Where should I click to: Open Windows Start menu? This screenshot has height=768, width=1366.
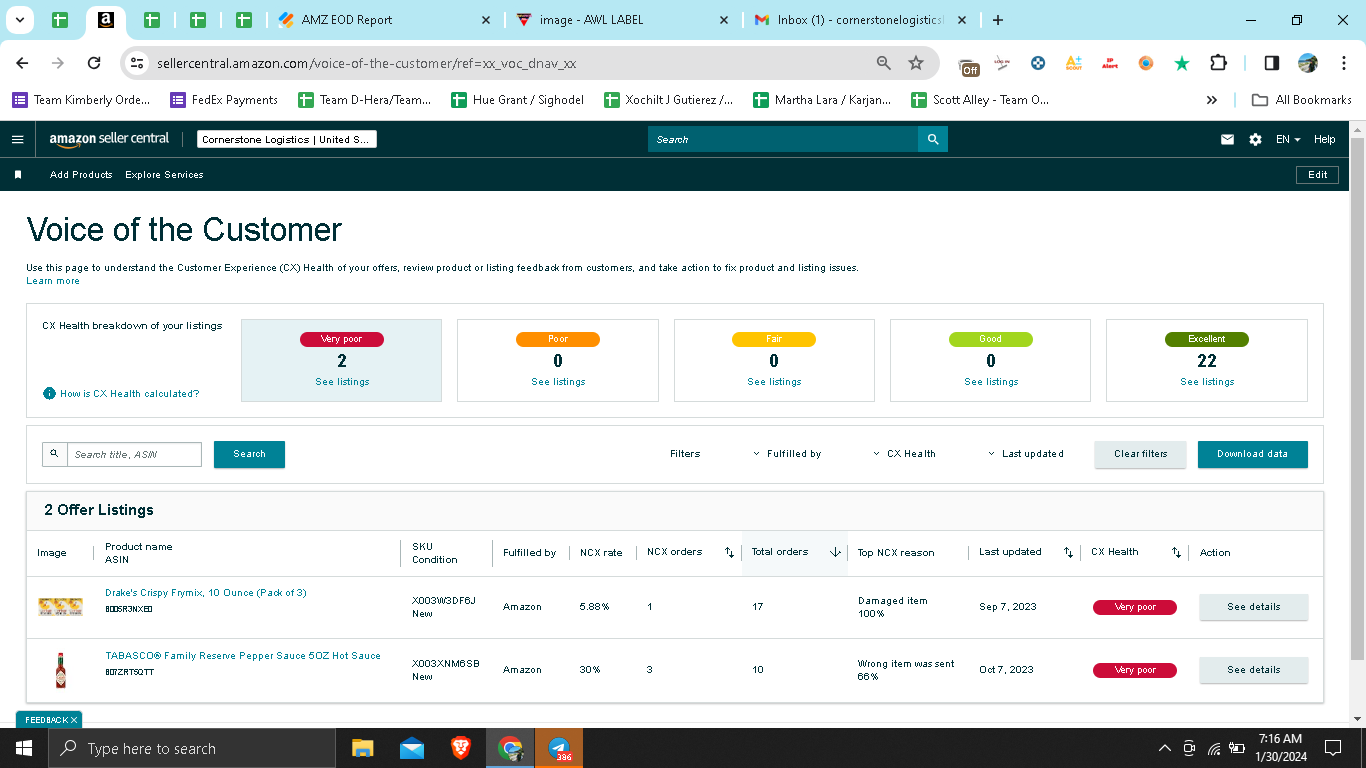tap(23, 748)
